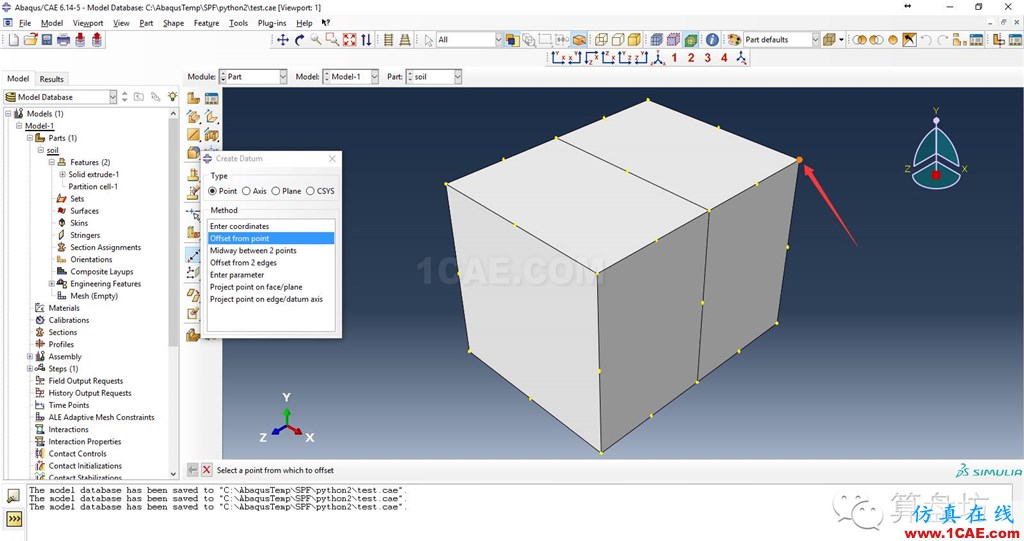Select the Magnify View tool
The image size is (1024, 541).
coord(316,41)
